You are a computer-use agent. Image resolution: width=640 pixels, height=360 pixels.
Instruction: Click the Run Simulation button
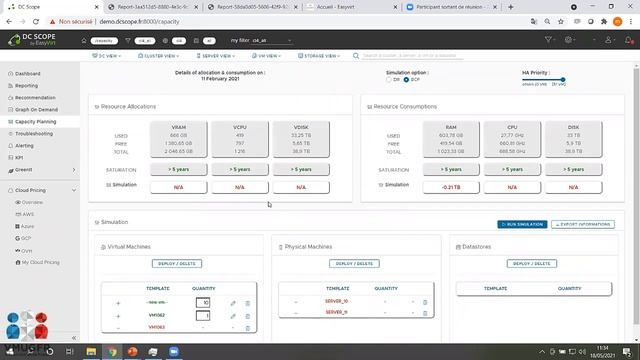[522, 224]
